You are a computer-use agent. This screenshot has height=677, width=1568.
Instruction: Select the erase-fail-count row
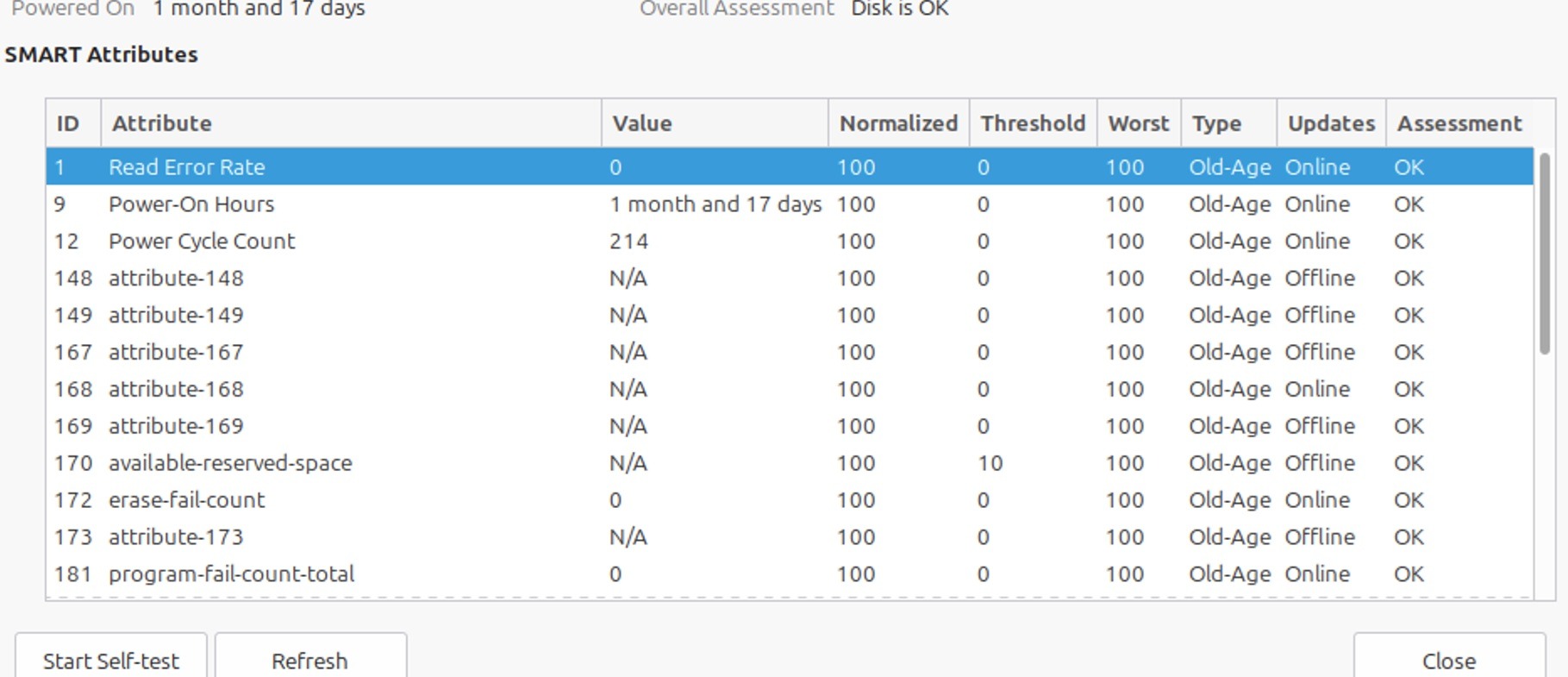click(187, 500)
